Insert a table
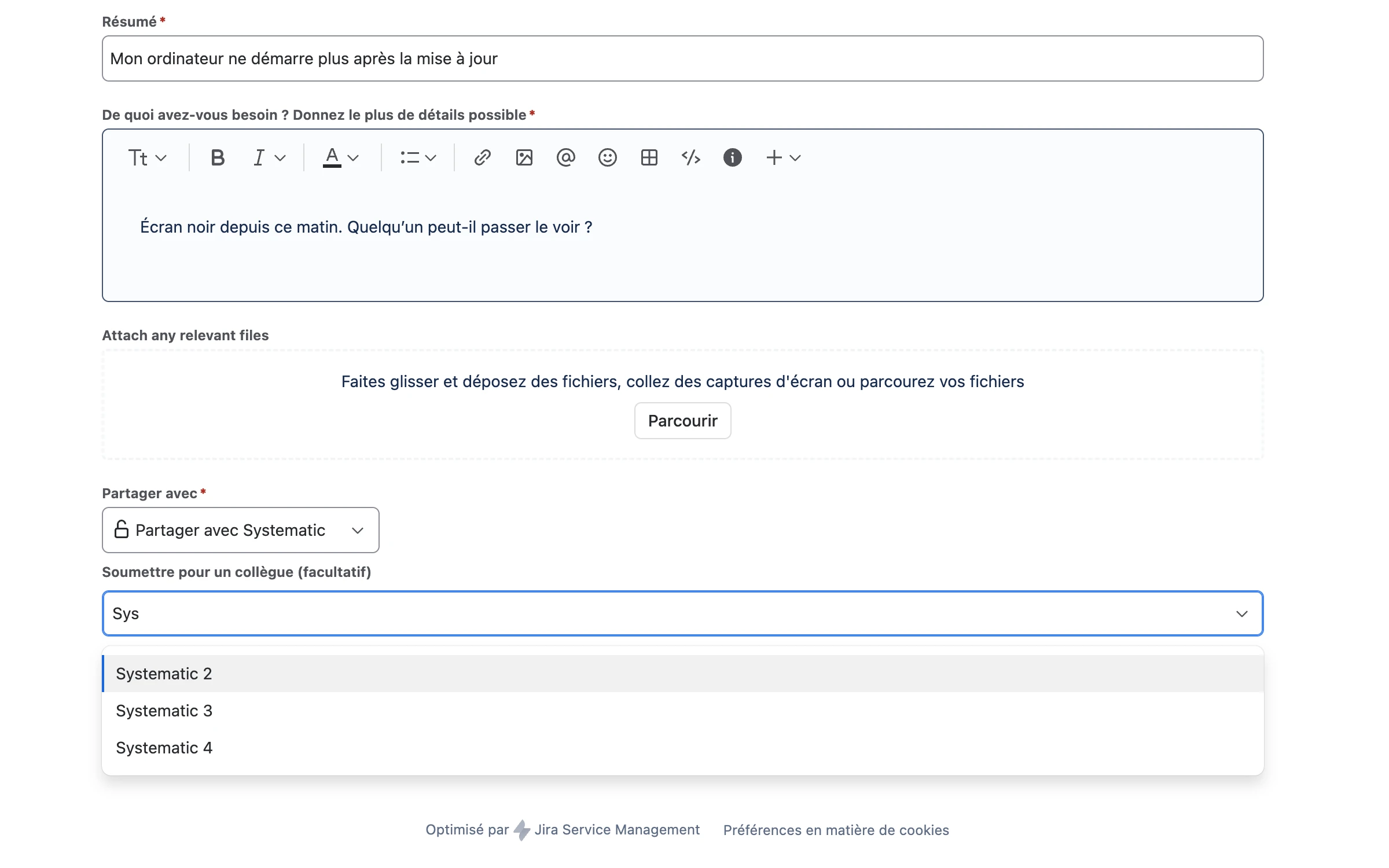 (x=649, y=157)
